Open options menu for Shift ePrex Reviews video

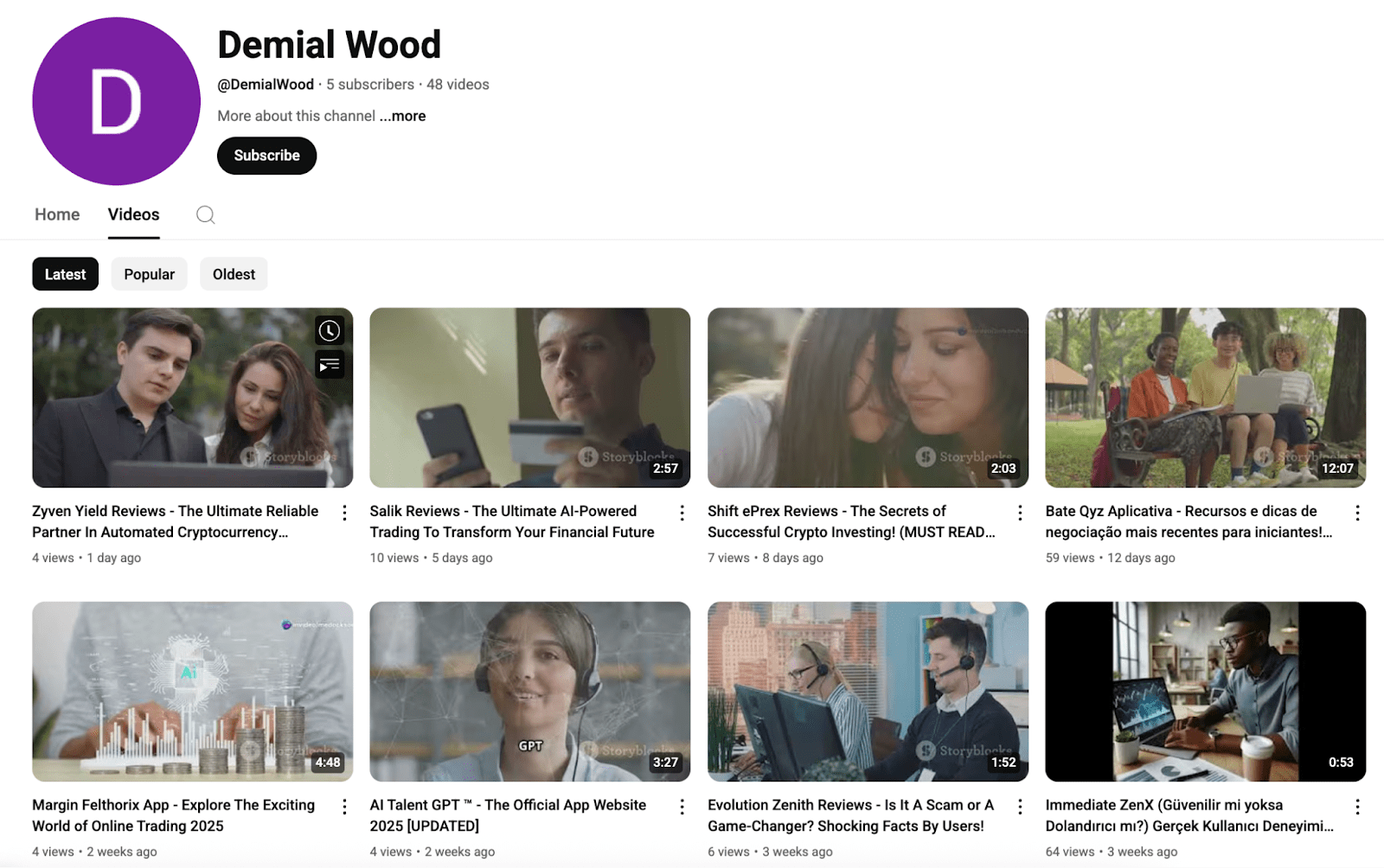tap(1019, 512)
